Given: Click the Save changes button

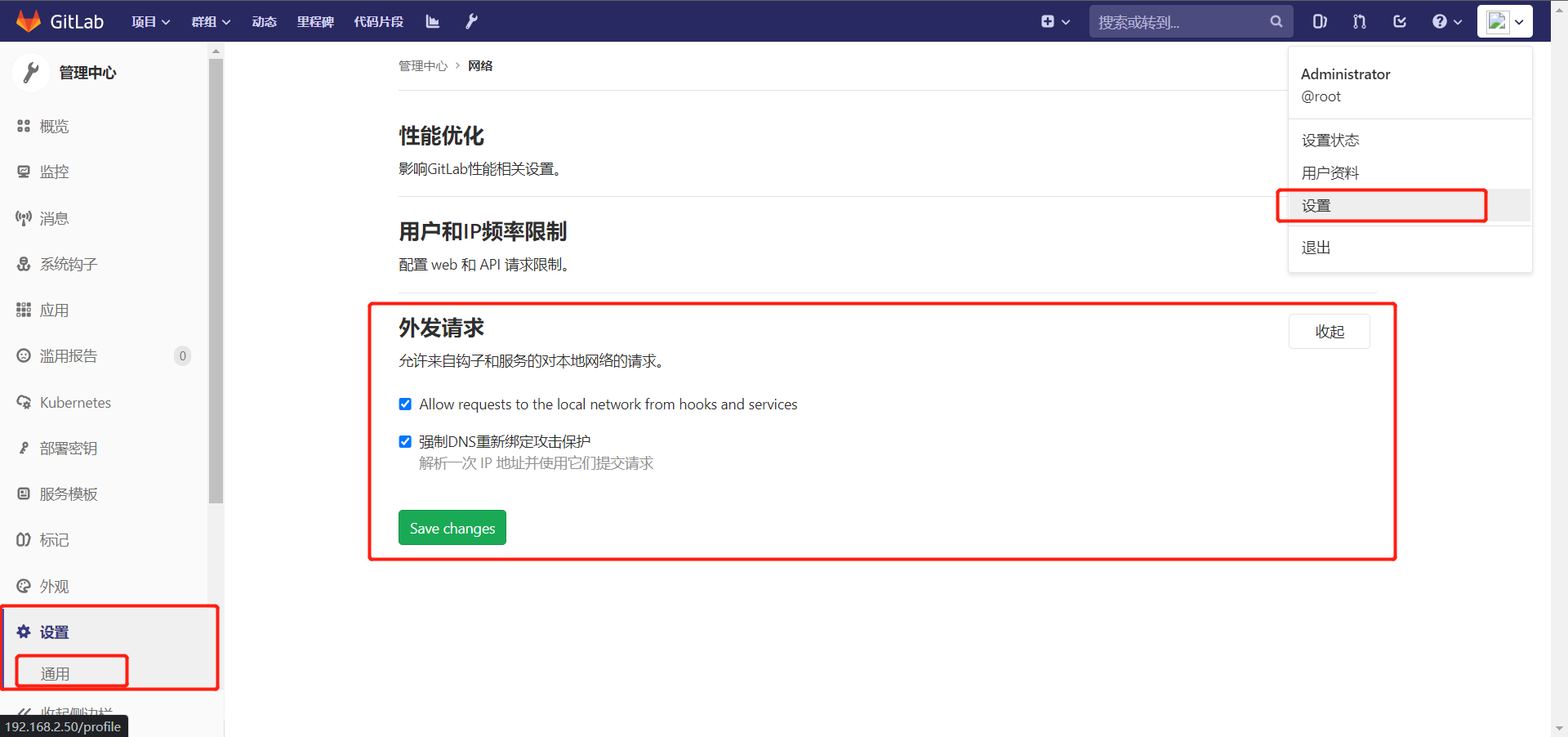Looking at the screenshot, I should click(452, 528).
